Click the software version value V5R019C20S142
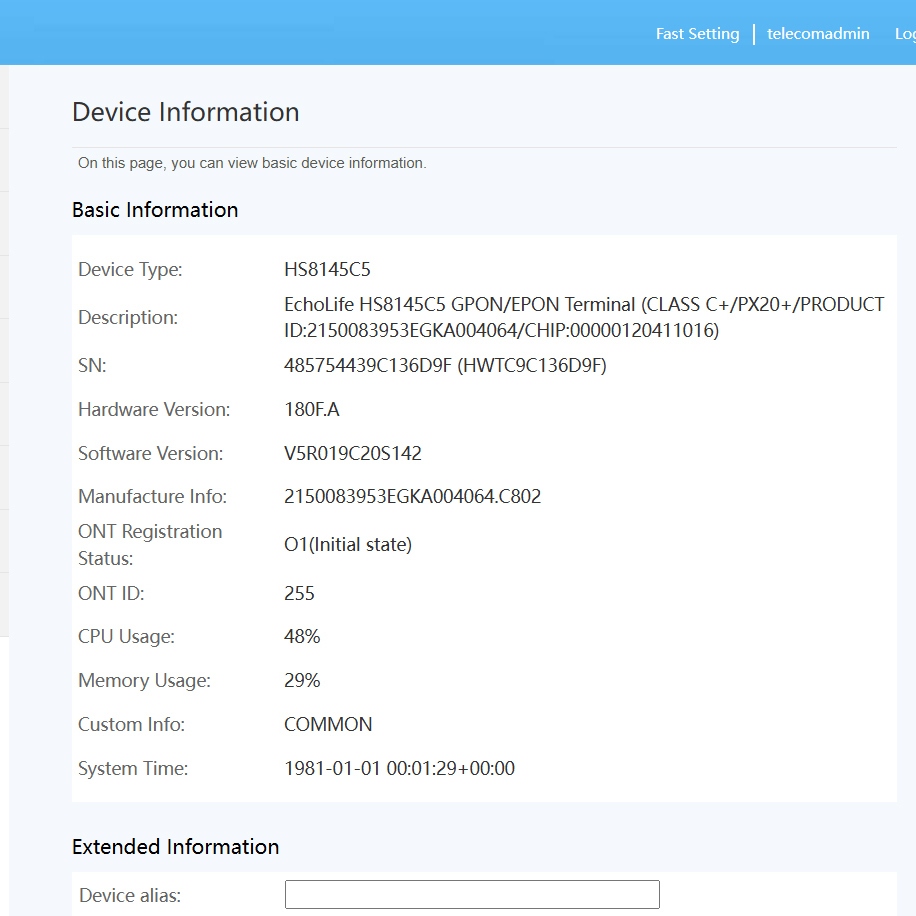Screen dimensions: 916x916 353,454
